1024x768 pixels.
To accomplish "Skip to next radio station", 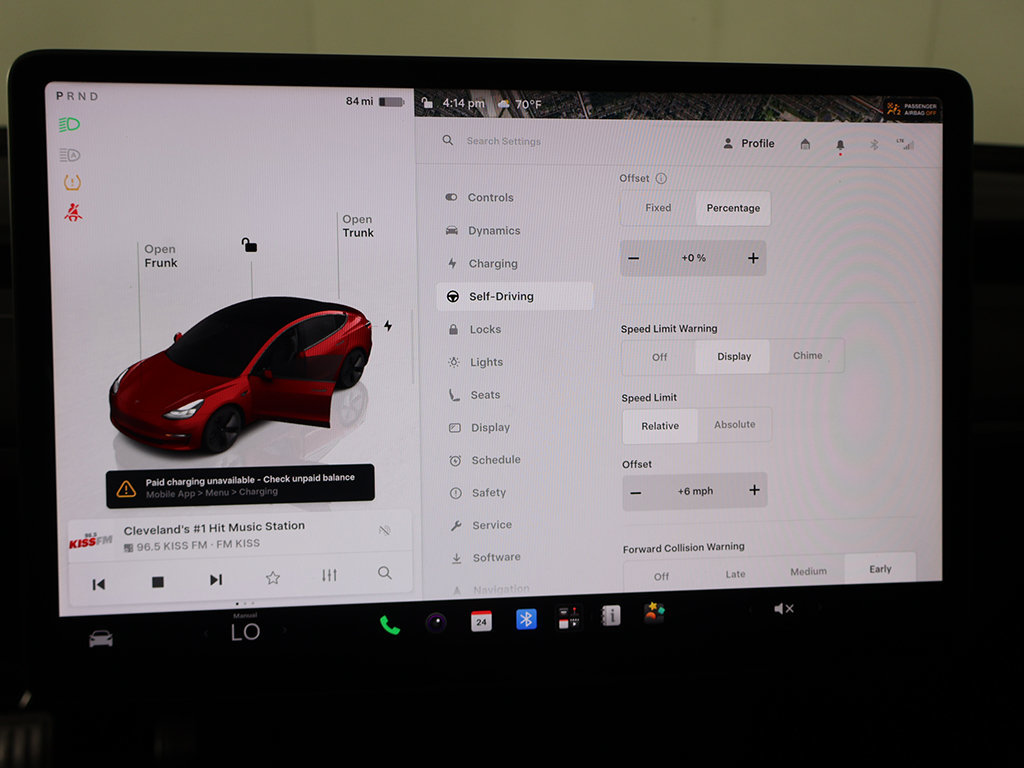I will click(x=216, y=579).
